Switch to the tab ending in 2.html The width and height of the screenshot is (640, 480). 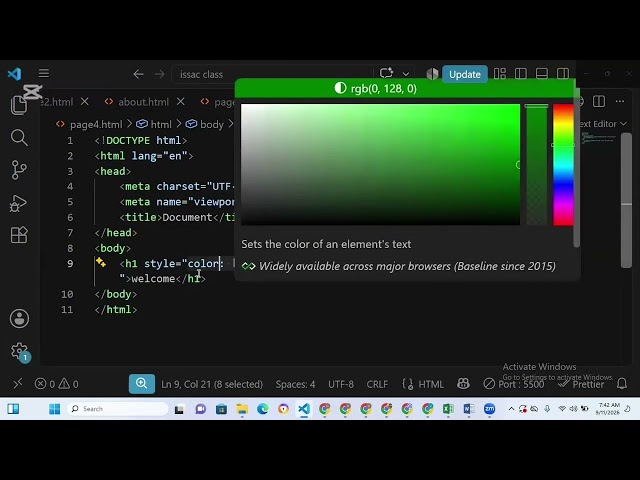click(57, 102)
